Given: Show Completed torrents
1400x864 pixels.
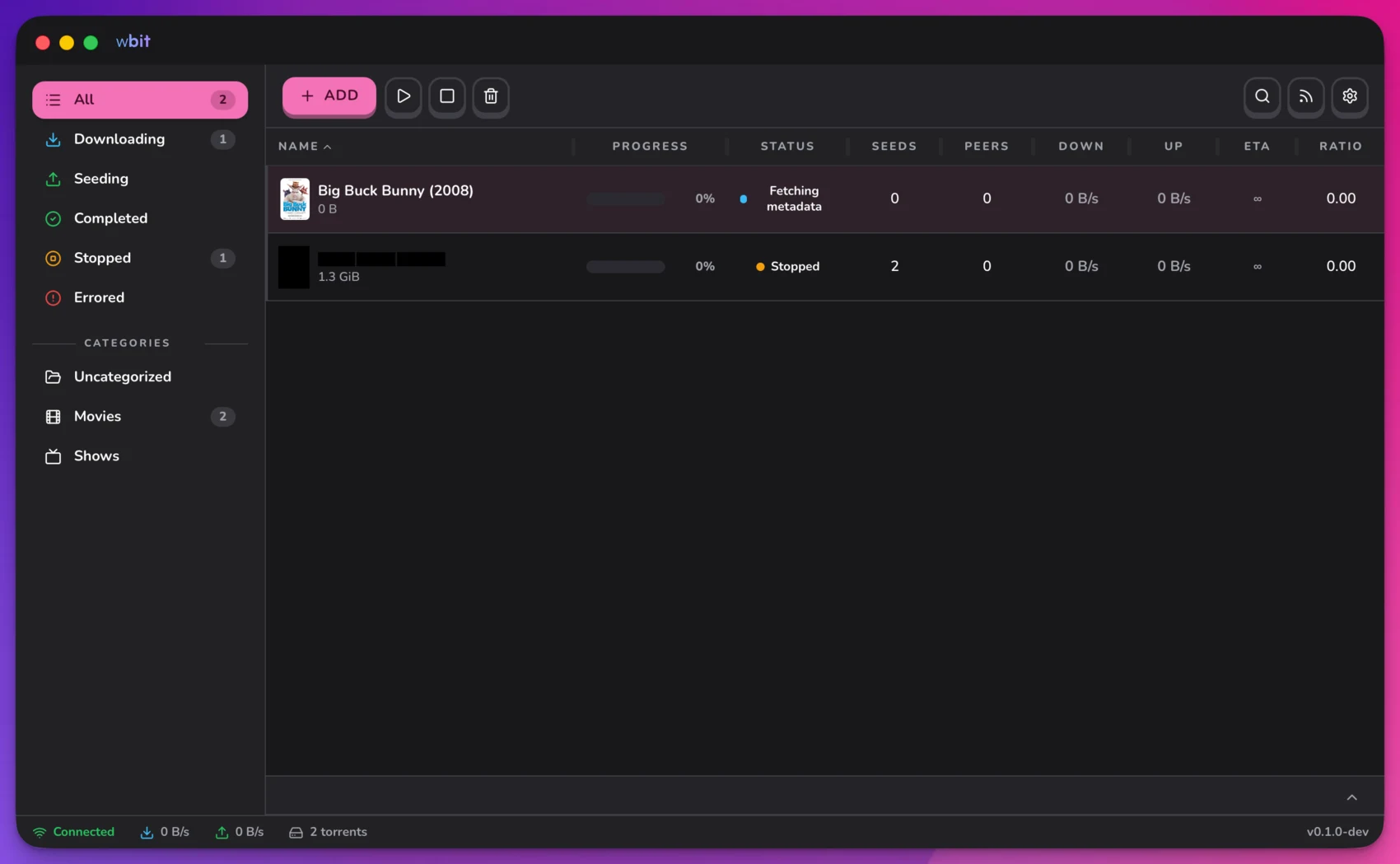Looking at the screenshot, I should click(140, 218).
